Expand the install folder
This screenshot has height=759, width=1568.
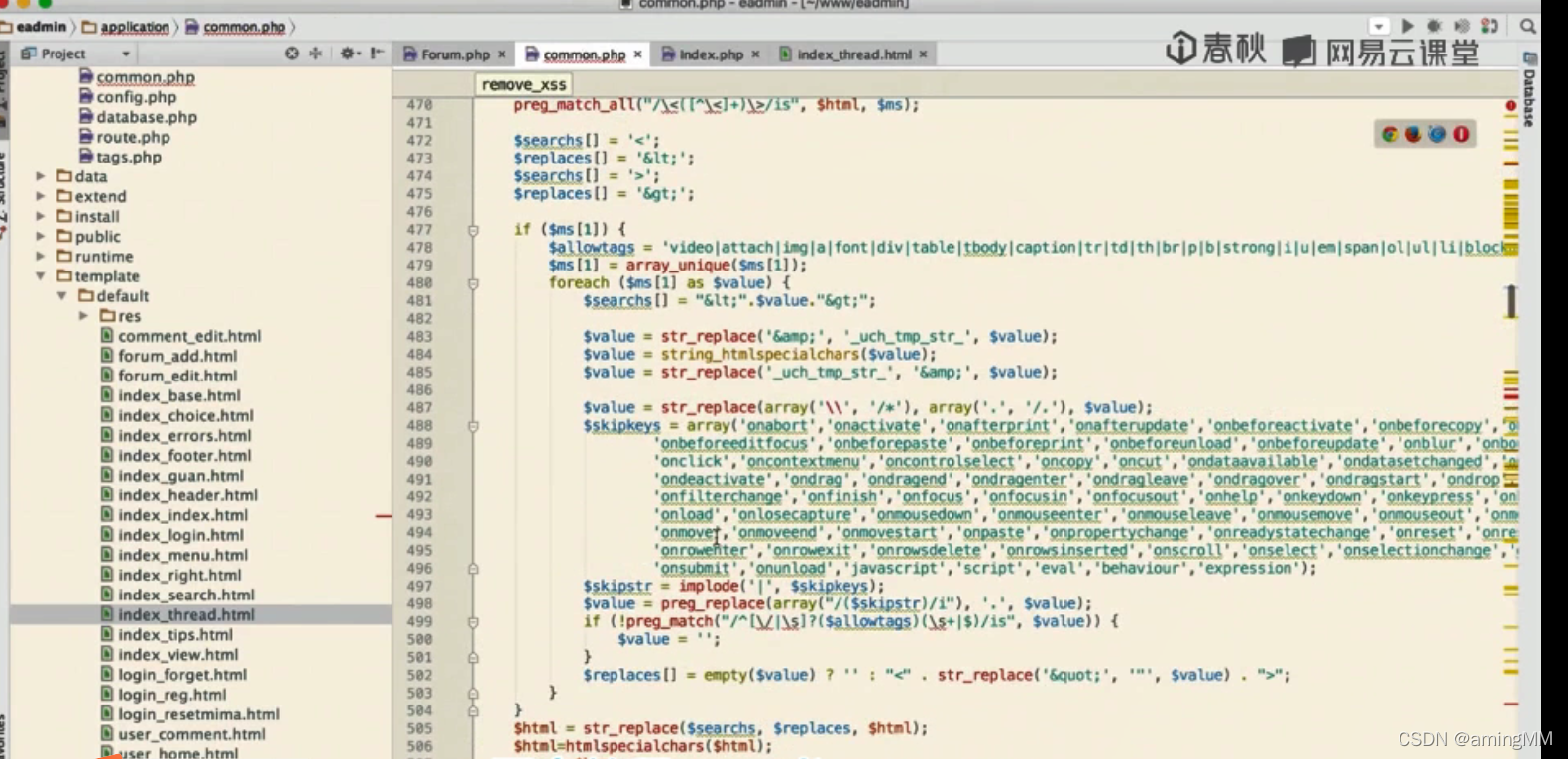pos(41,216)
